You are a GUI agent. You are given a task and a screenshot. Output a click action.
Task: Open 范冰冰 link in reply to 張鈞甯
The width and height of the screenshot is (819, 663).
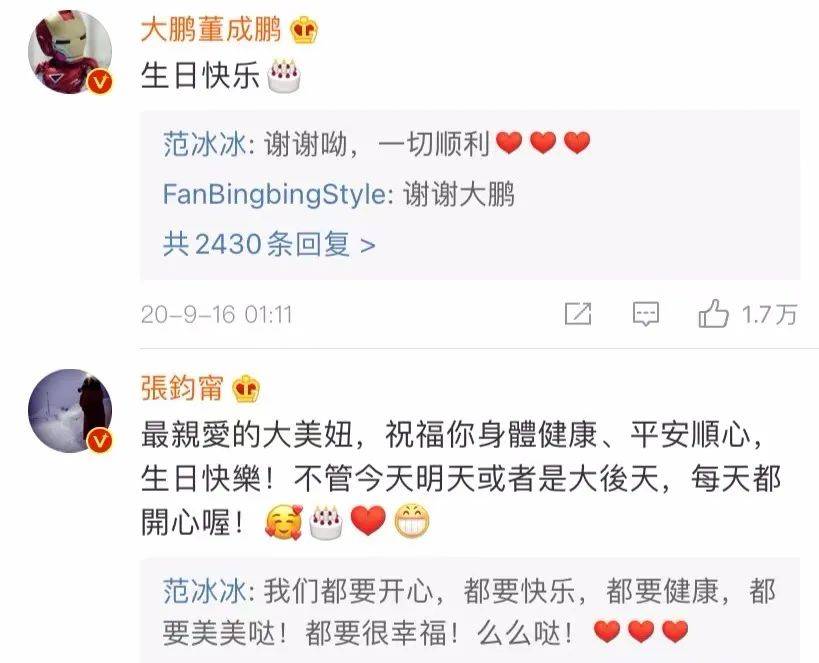tap(204, 592)
